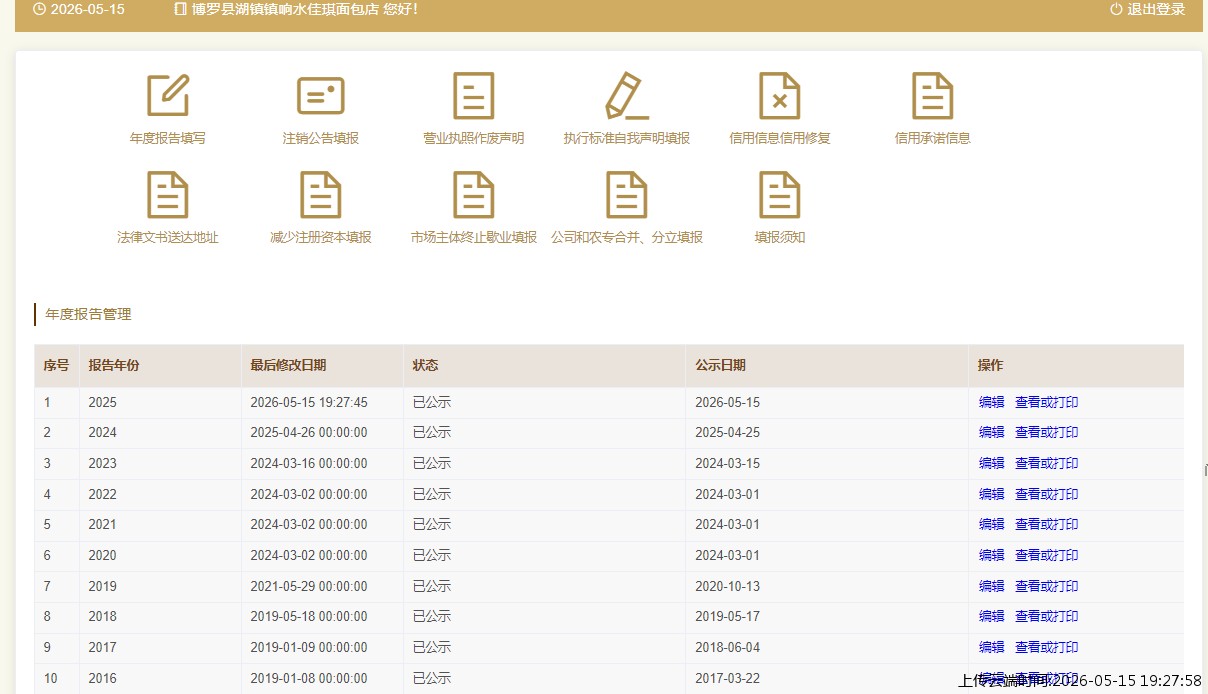
Task: Click 编辑 for the 2024 report
Action: [x=992, y=432]
